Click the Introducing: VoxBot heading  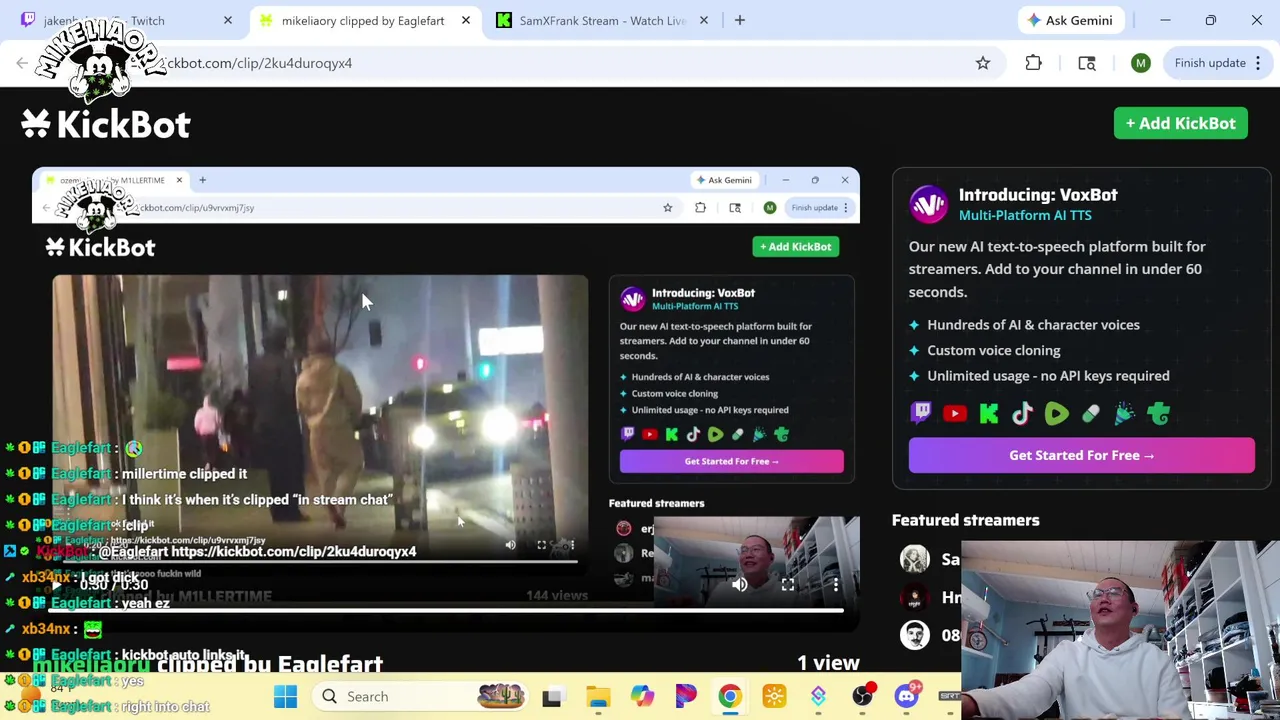1038,195
